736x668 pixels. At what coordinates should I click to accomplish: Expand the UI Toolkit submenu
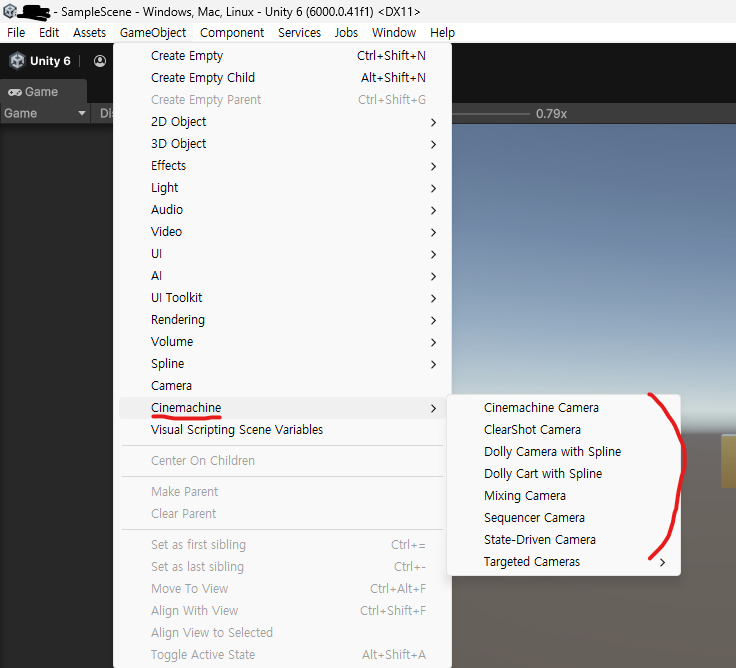285,298
